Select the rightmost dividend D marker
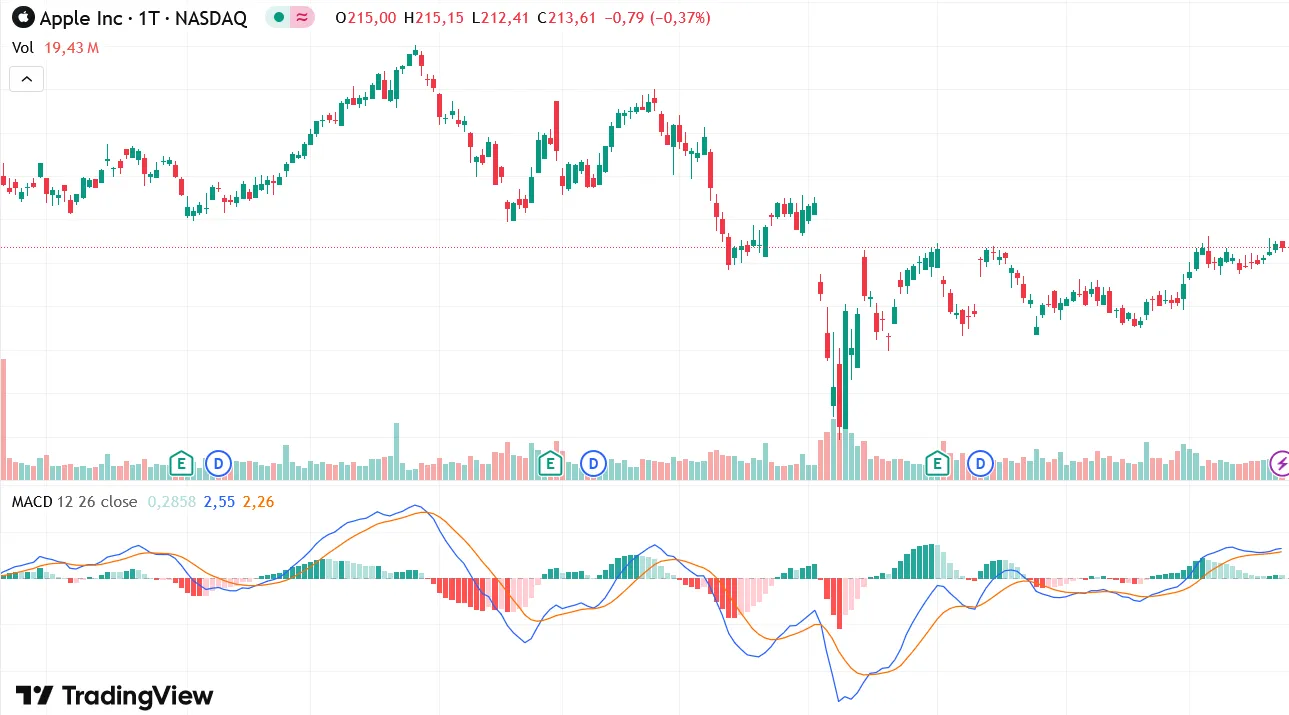This screenshot has width=1289, height=715. [x=980, y=463]
